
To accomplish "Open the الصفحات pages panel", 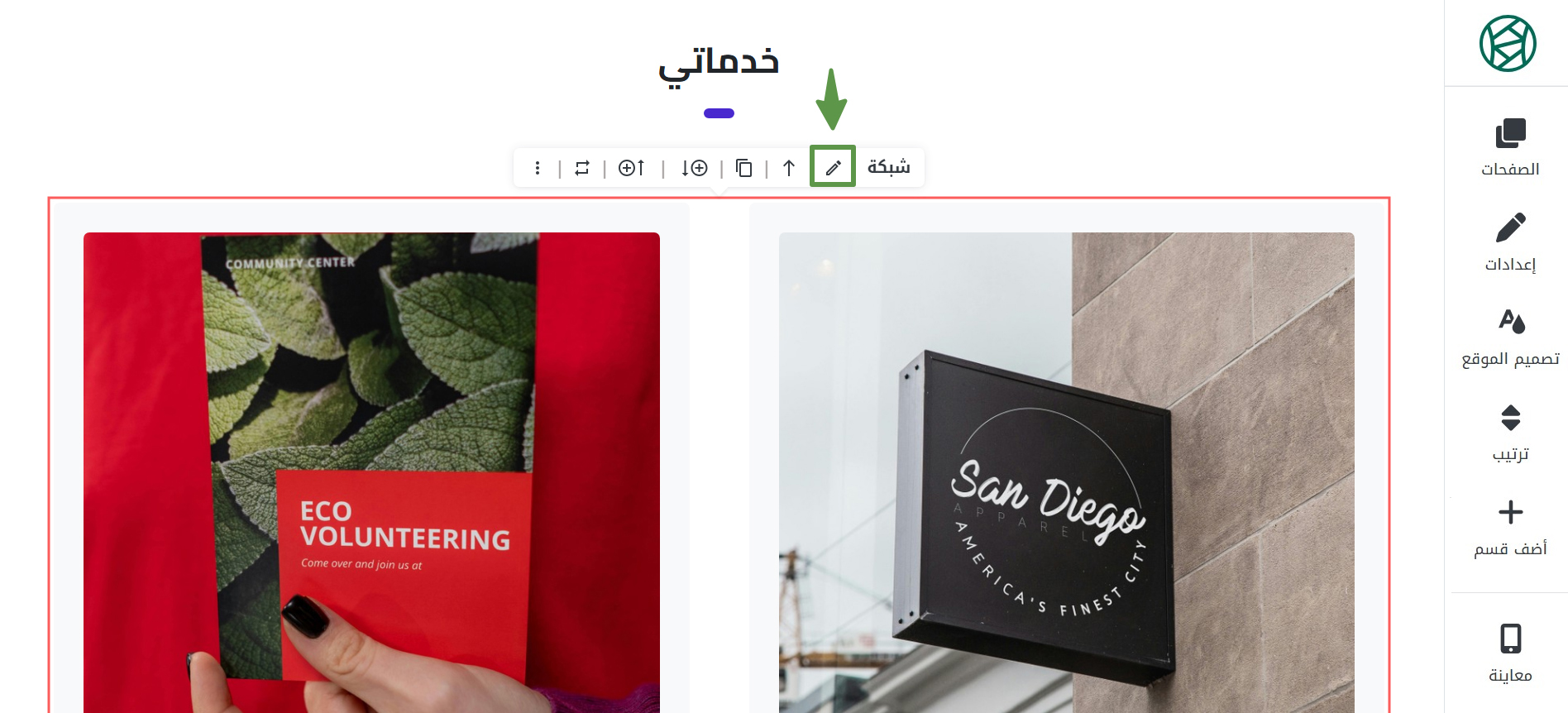I will click(x=1510, y=147).
